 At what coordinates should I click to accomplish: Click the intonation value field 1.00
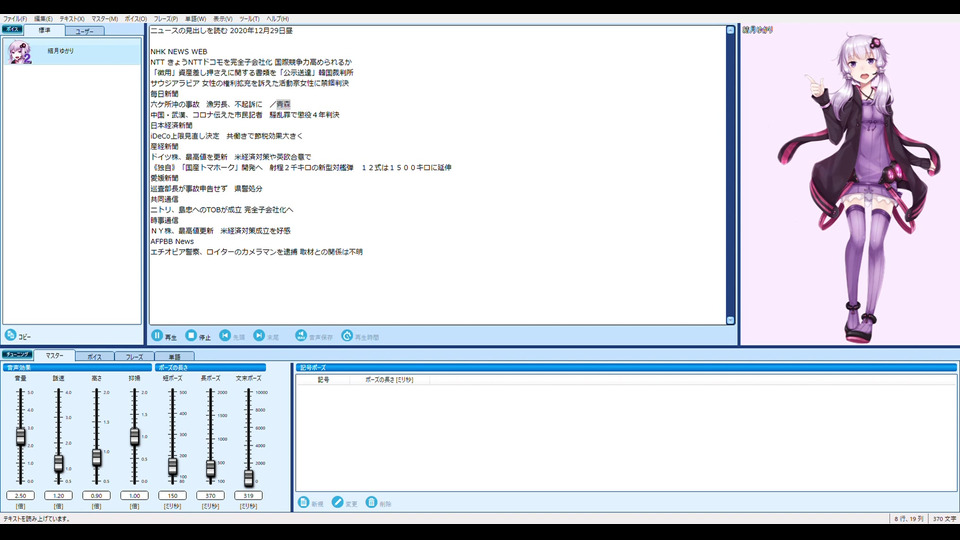[135, 495]
